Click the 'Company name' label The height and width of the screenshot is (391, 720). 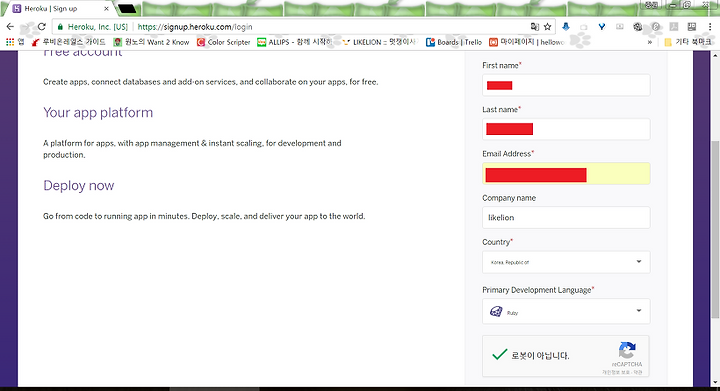click(509, 198)
